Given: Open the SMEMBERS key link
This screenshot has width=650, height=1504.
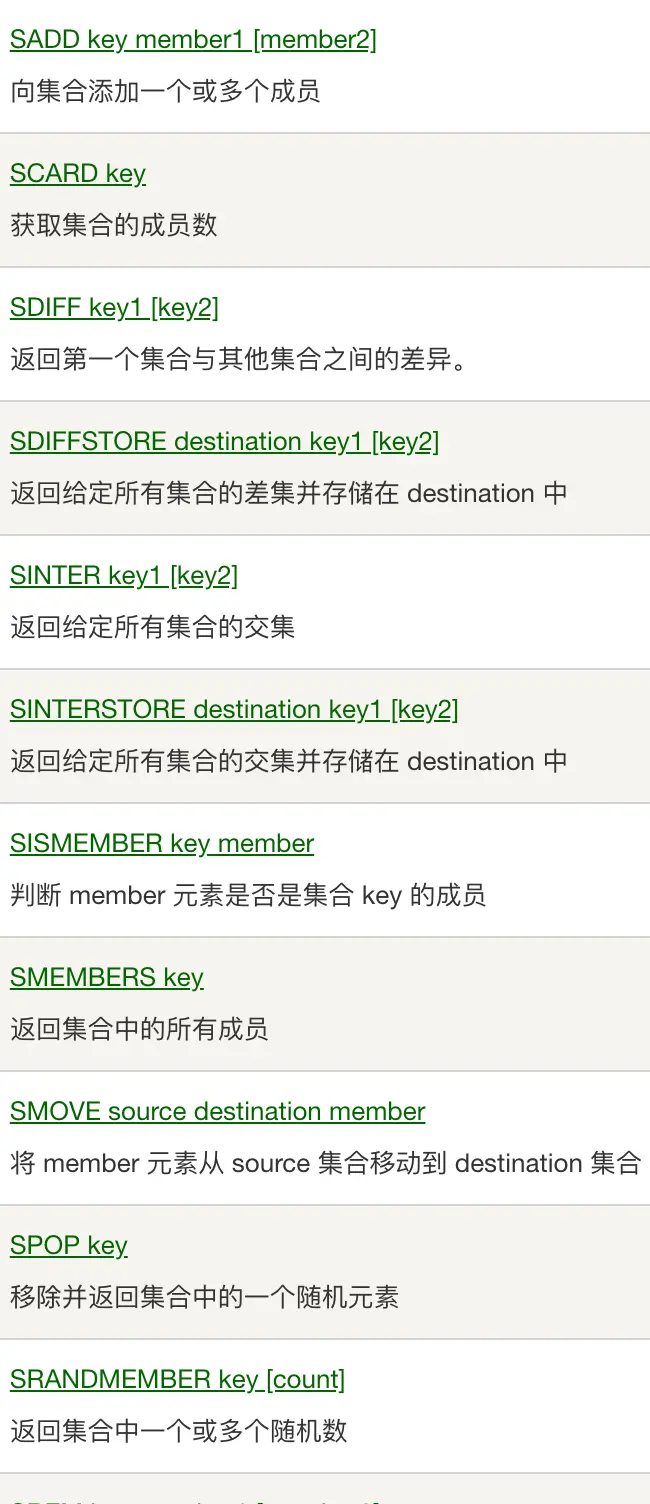Looking at the screenshot, I should [x=107, y=978].
